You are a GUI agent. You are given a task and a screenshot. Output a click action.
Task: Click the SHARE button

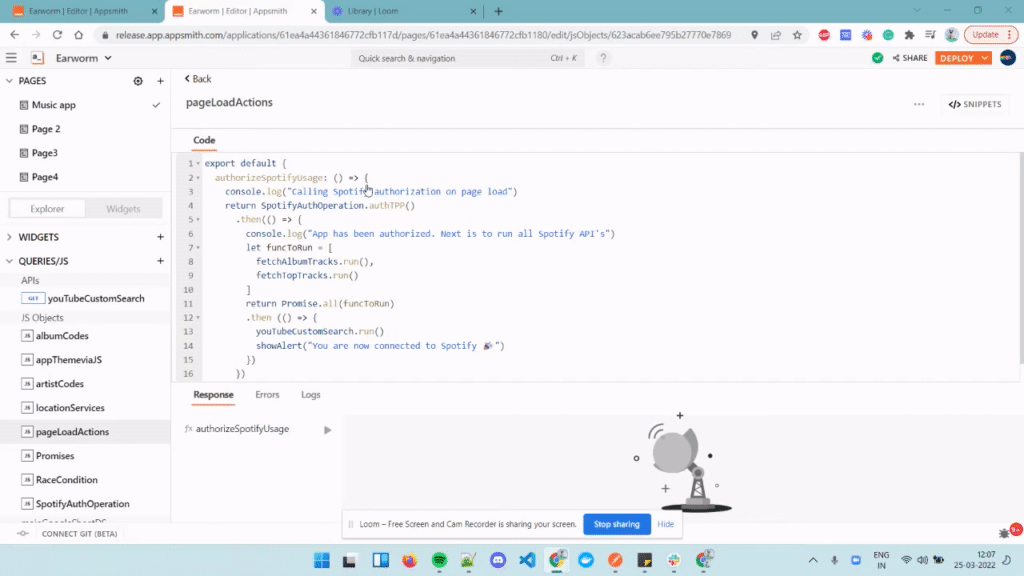[x=910, y=58]
